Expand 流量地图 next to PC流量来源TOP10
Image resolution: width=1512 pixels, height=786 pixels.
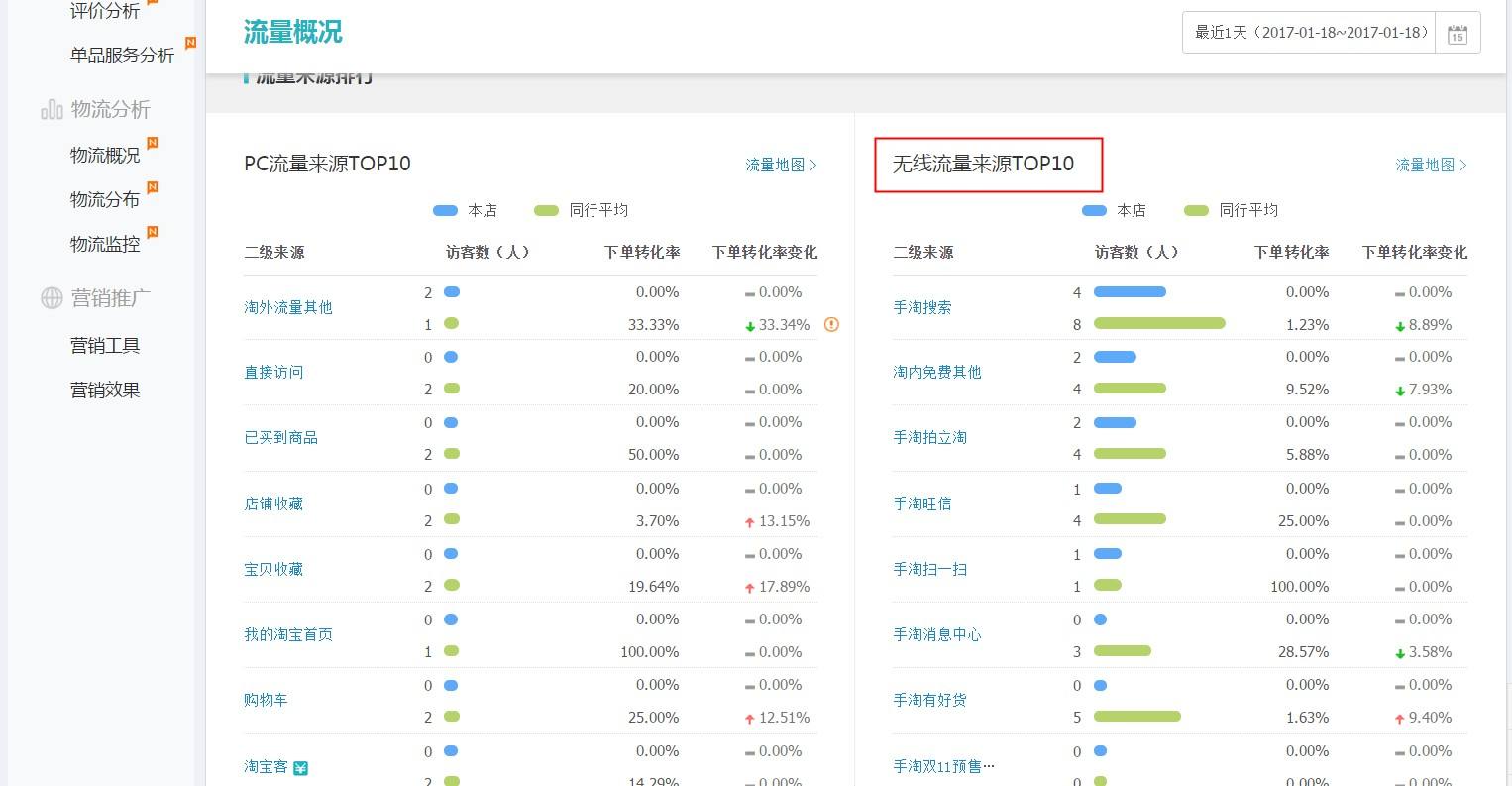780,165
